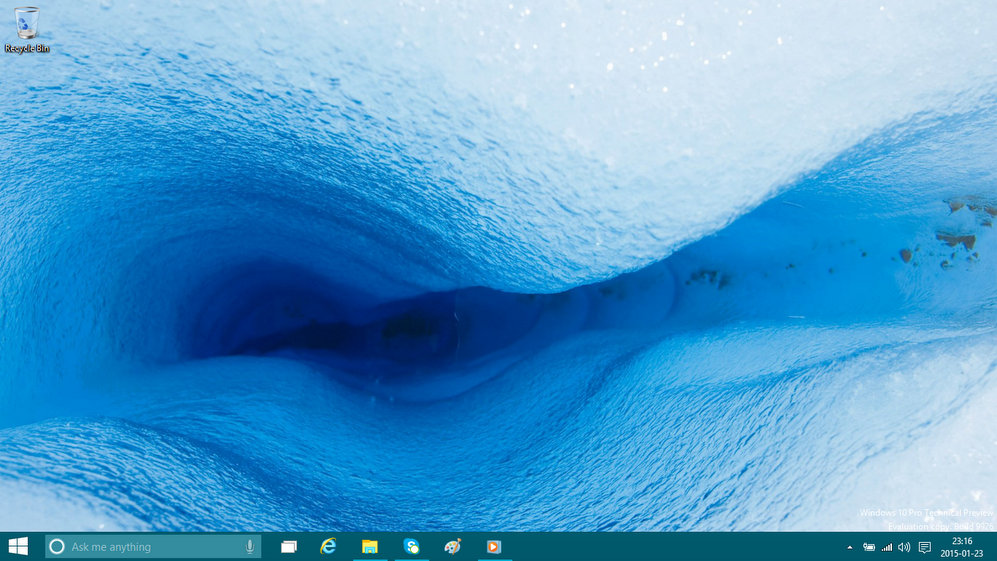This screenshot has height=561, width=997.
Task: Open the network signal tray icon
Action: [x=886, y=547]
